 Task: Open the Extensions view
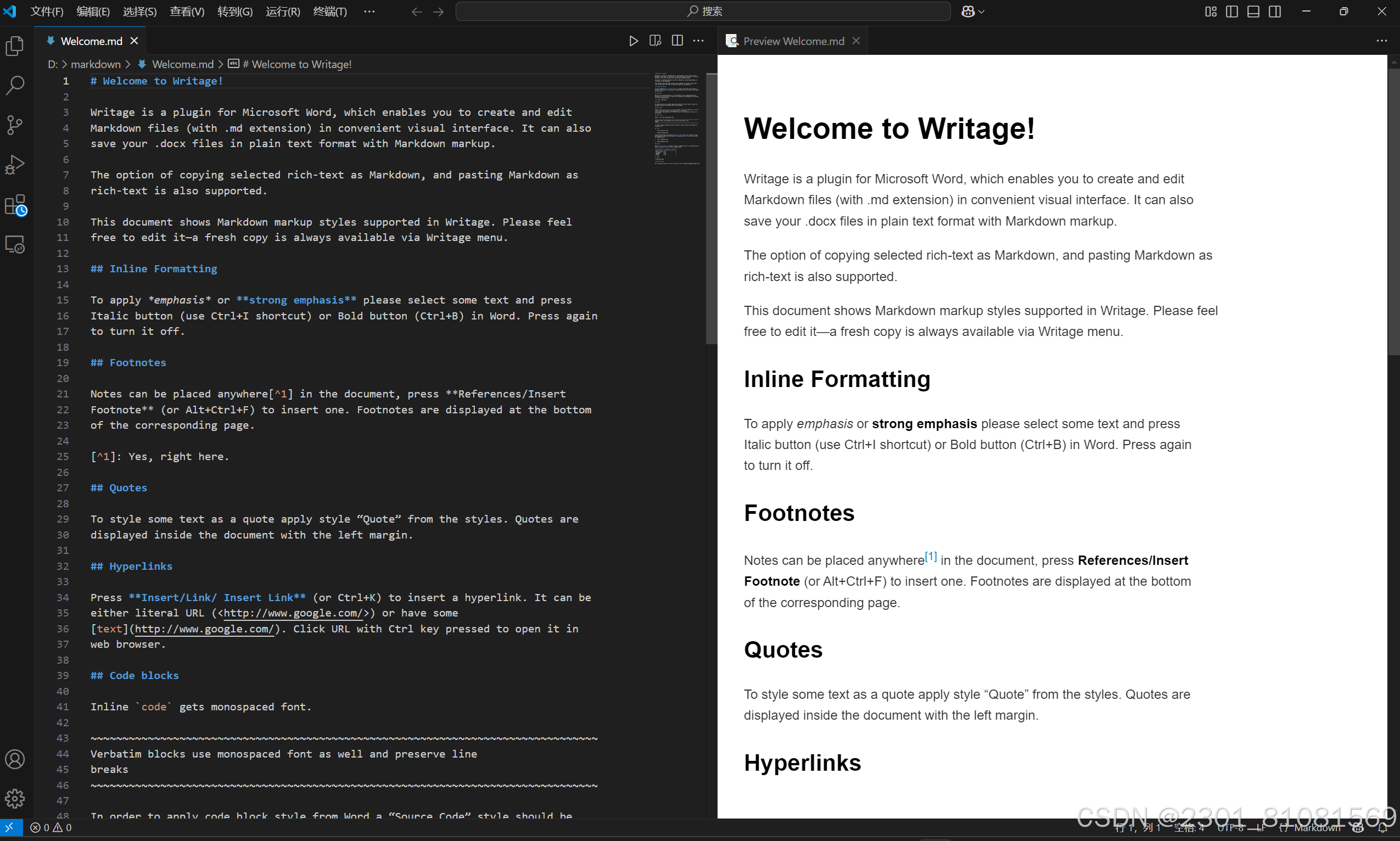15,205
